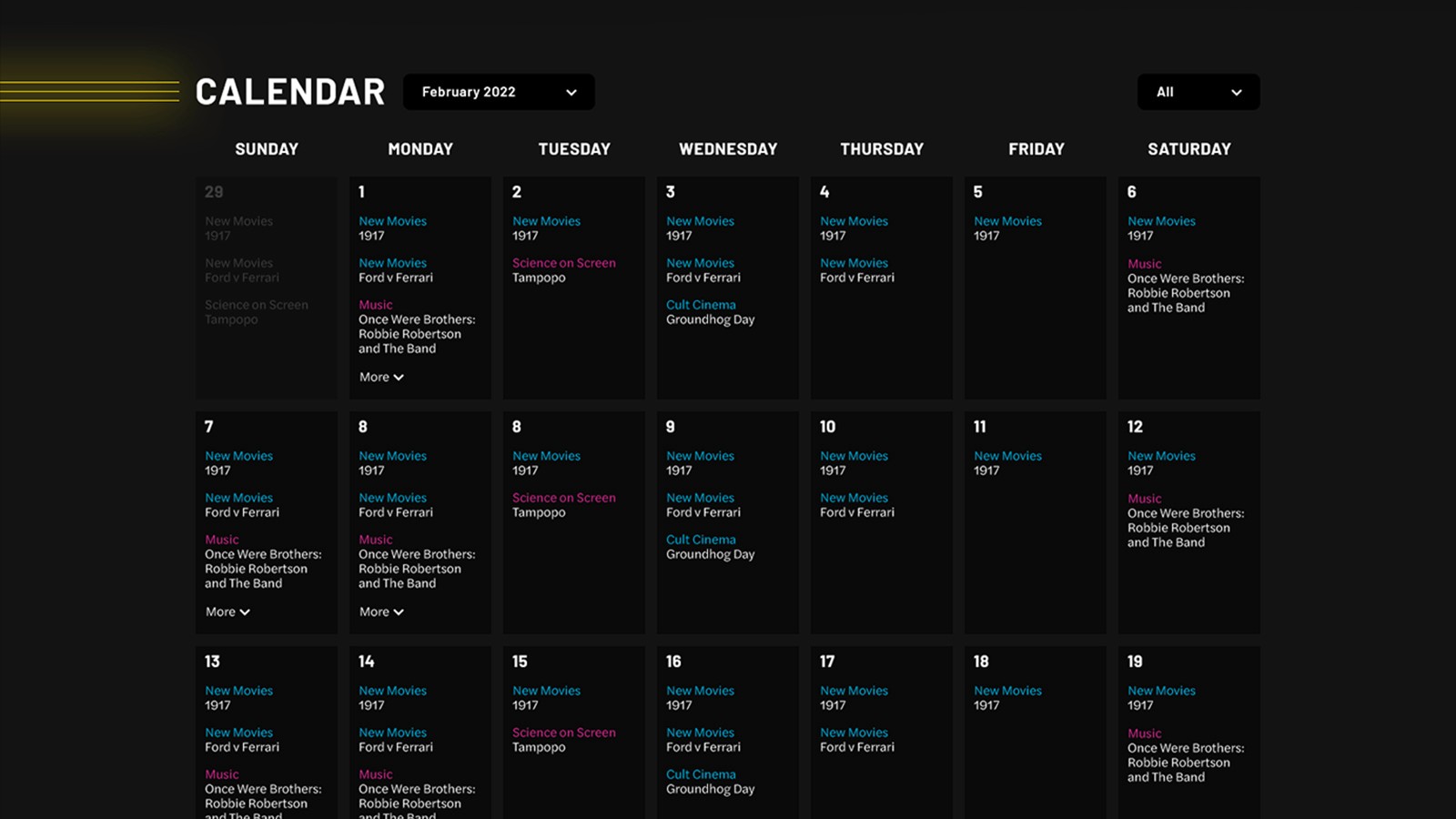Open Ford v Ferrari on Monday the 1st

click(396, 278)
